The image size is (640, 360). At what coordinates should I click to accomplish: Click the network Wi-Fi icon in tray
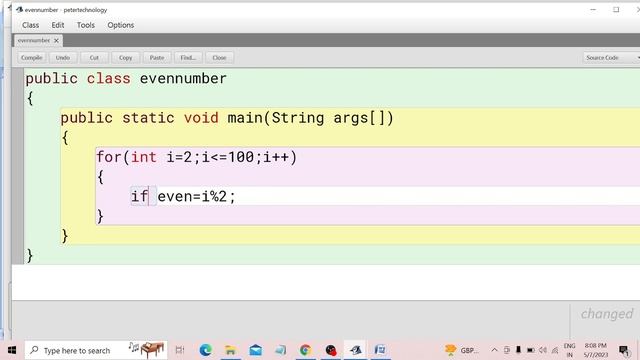click(x=555, y=350)
